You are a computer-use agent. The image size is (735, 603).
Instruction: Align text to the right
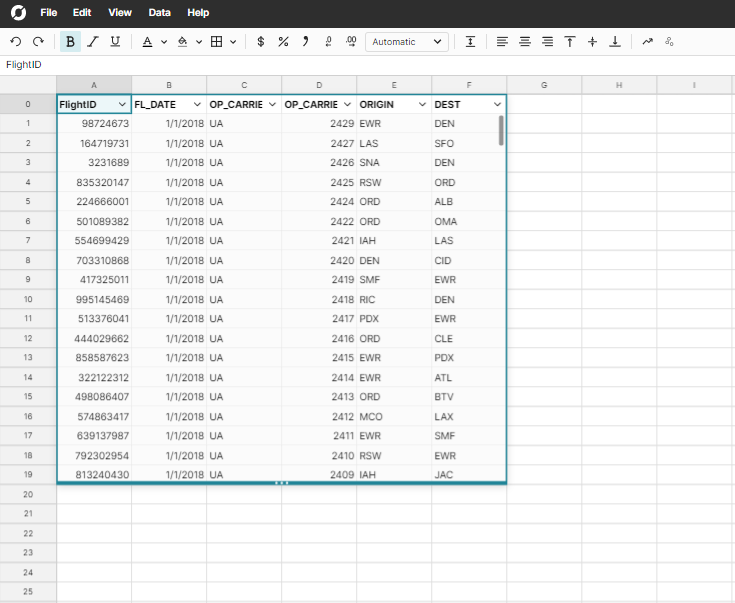547,41
